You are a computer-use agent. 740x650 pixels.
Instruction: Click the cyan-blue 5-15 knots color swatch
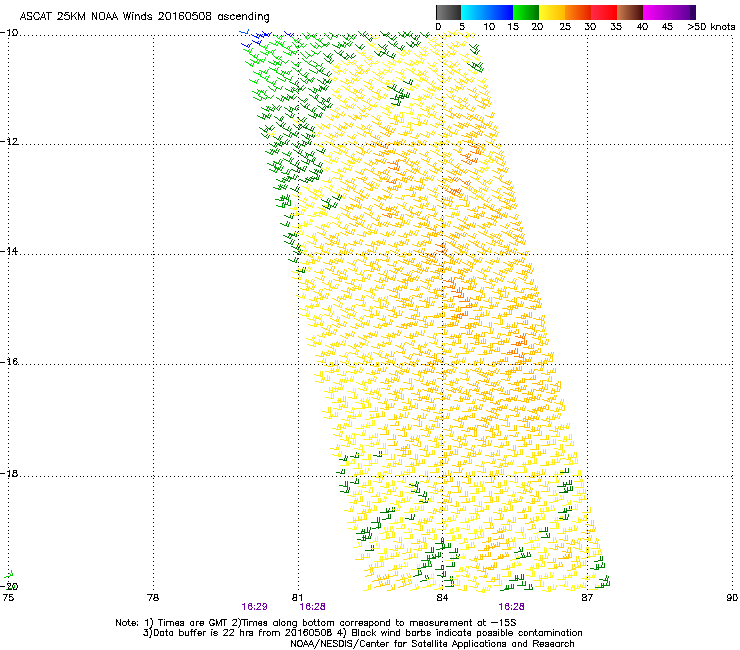tap(487, 12)
